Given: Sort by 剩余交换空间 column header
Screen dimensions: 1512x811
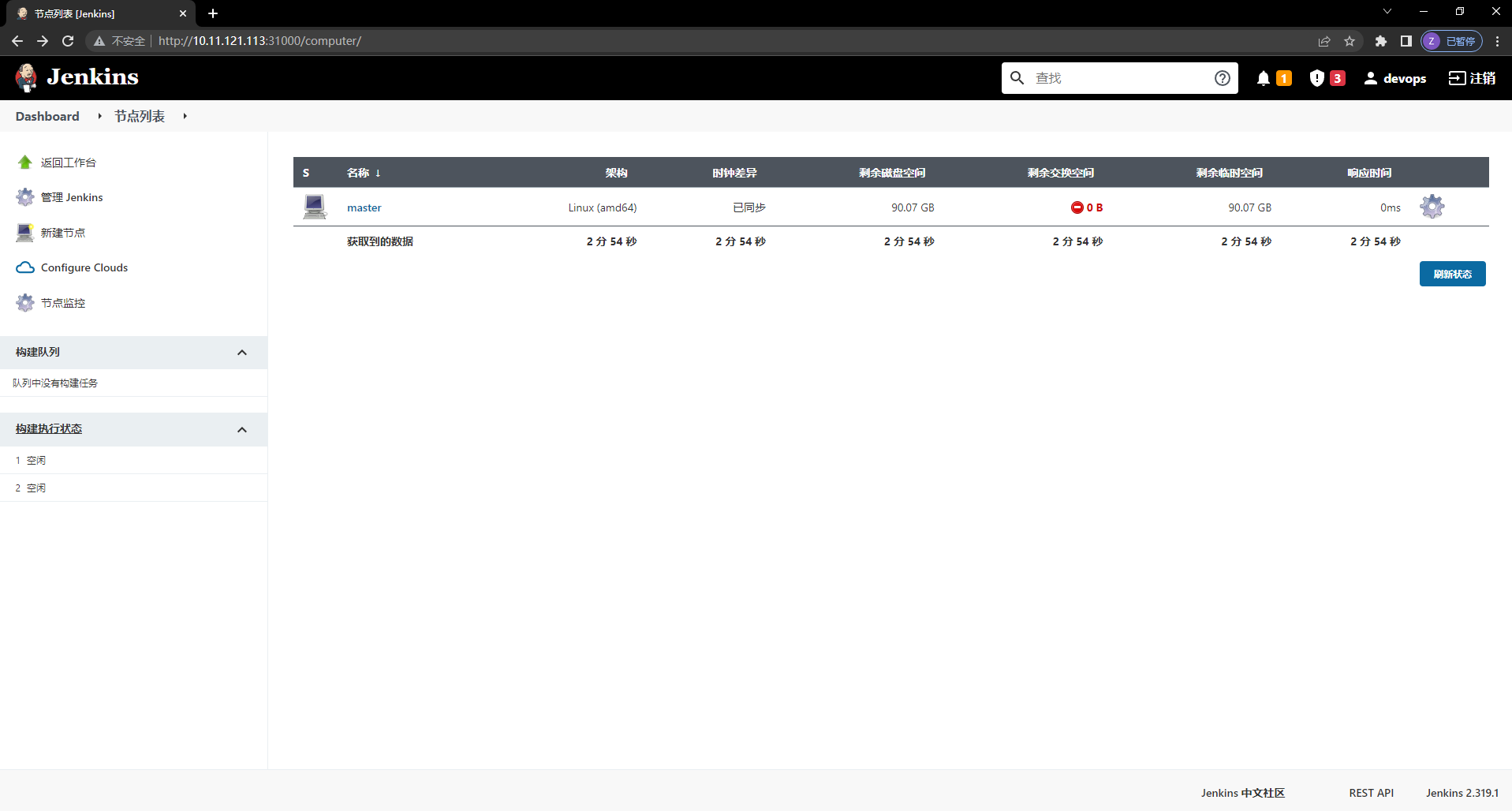Looking at the screenshot, I should (1061, 173).
